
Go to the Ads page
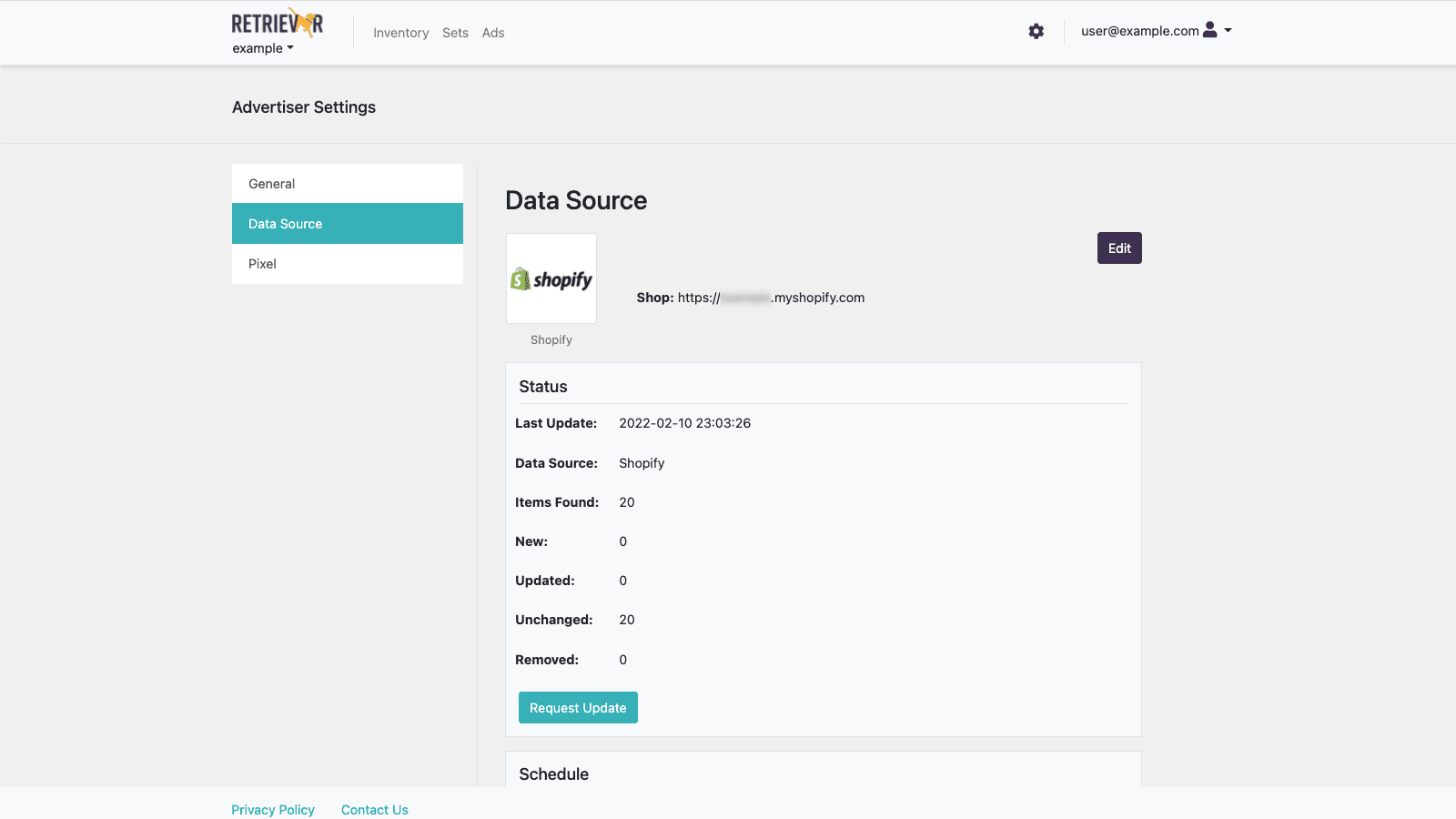pyautogui.click(x=493, y=33)
